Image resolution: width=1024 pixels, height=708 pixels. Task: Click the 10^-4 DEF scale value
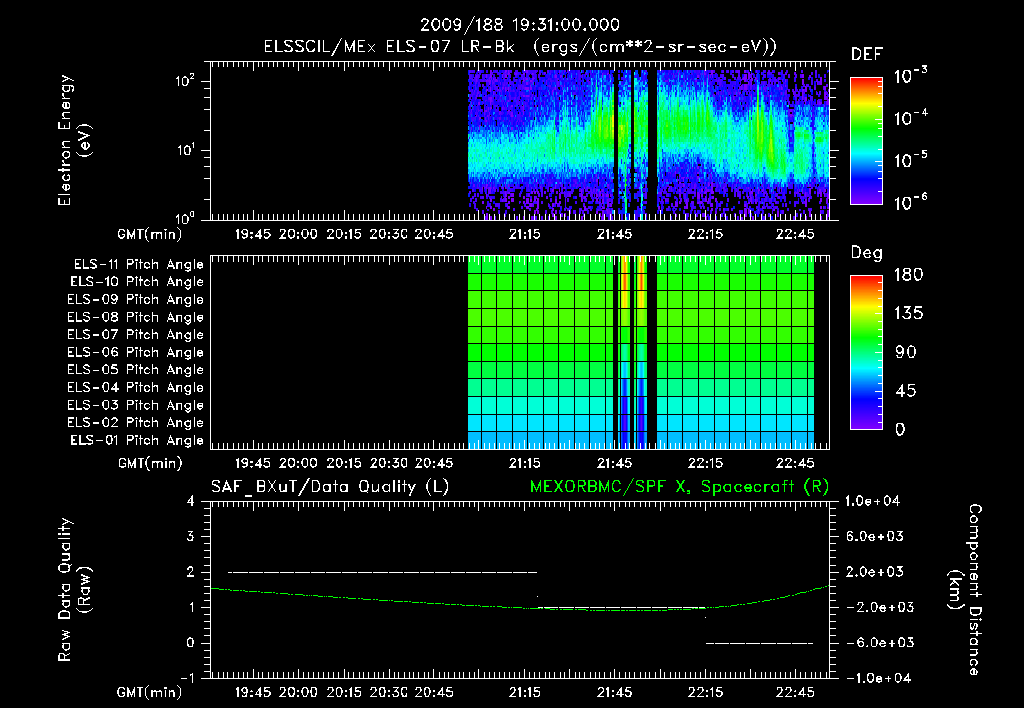tap(910, 118)
